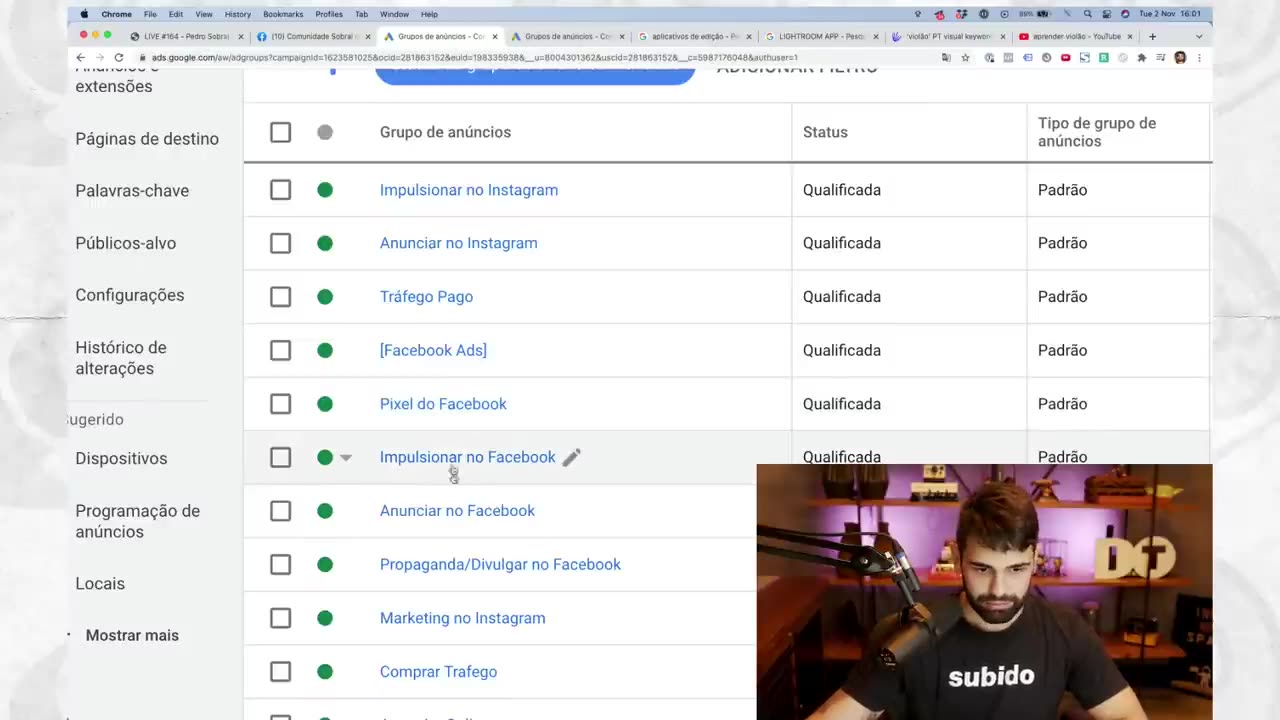The width and height of the screenshot is (1280, 720).
Task: Open Impulsionar no Instagram ad group
Action: (469, 190)
